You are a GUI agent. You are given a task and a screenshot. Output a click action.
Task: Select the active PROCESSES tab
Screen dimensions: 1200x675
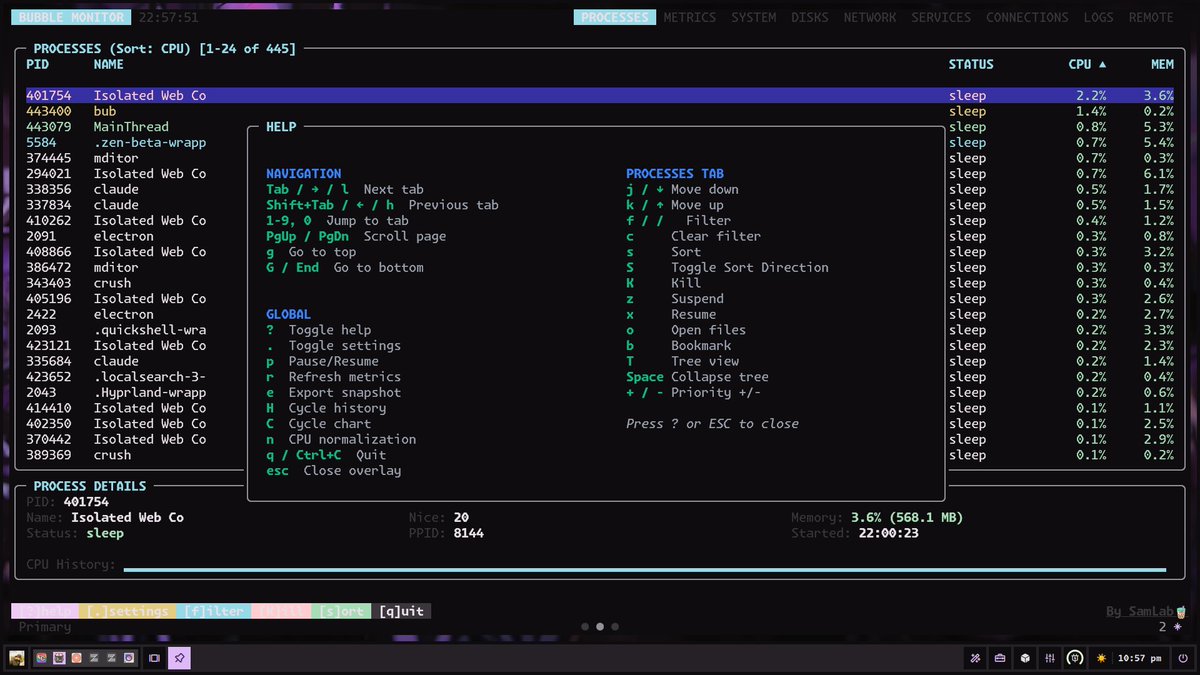(614, 17)
